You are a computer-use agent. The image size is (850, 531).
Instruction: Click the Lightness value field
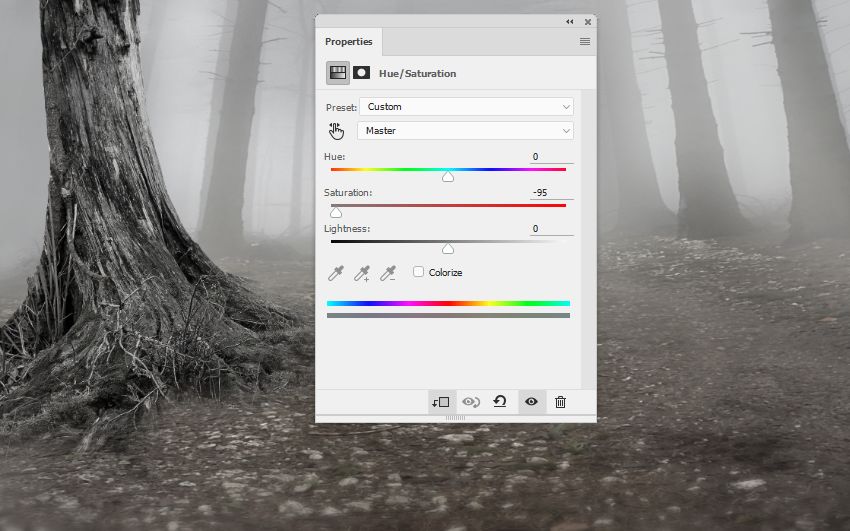click(551, 229)
